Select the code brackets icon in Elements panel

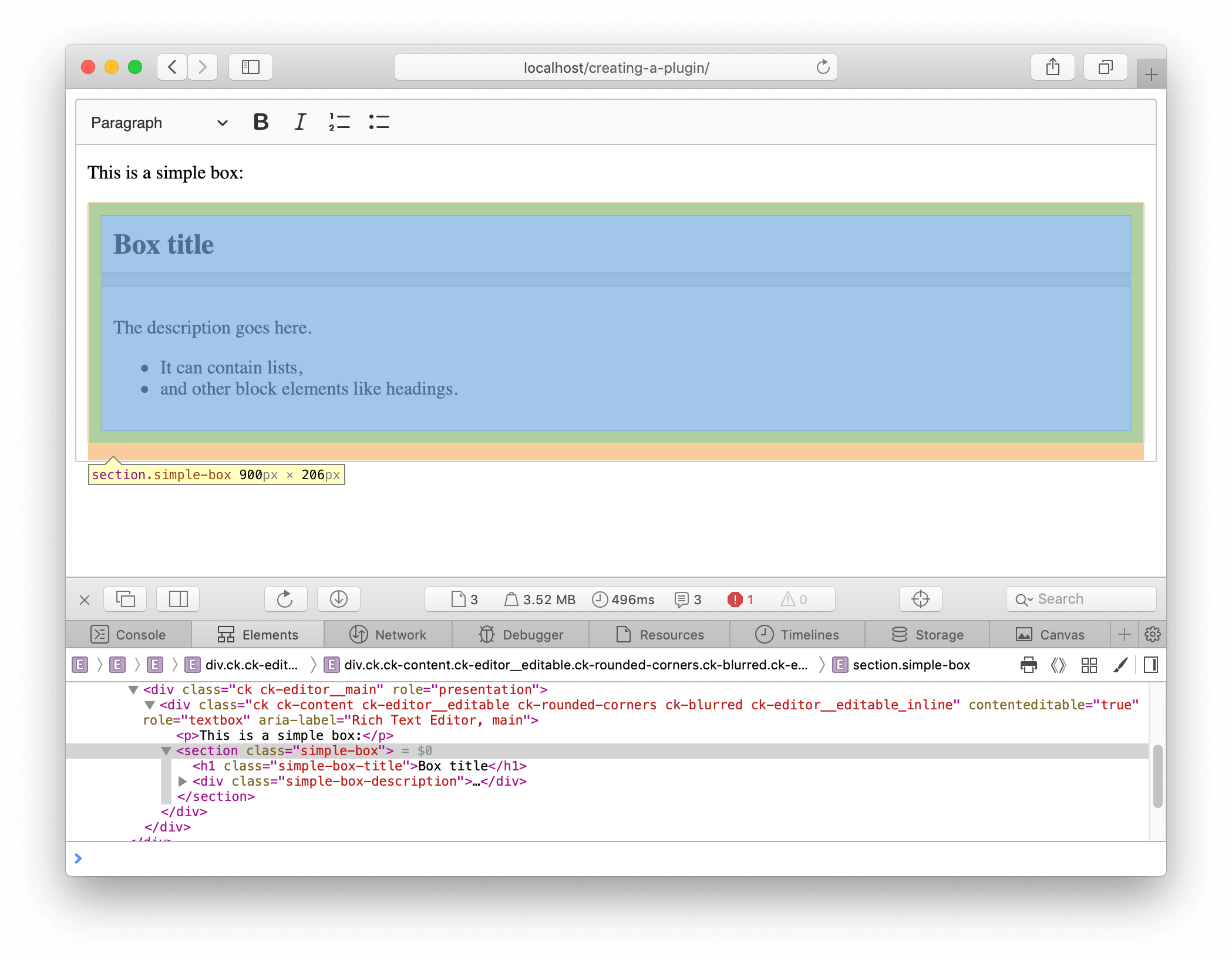point(1059,665)
